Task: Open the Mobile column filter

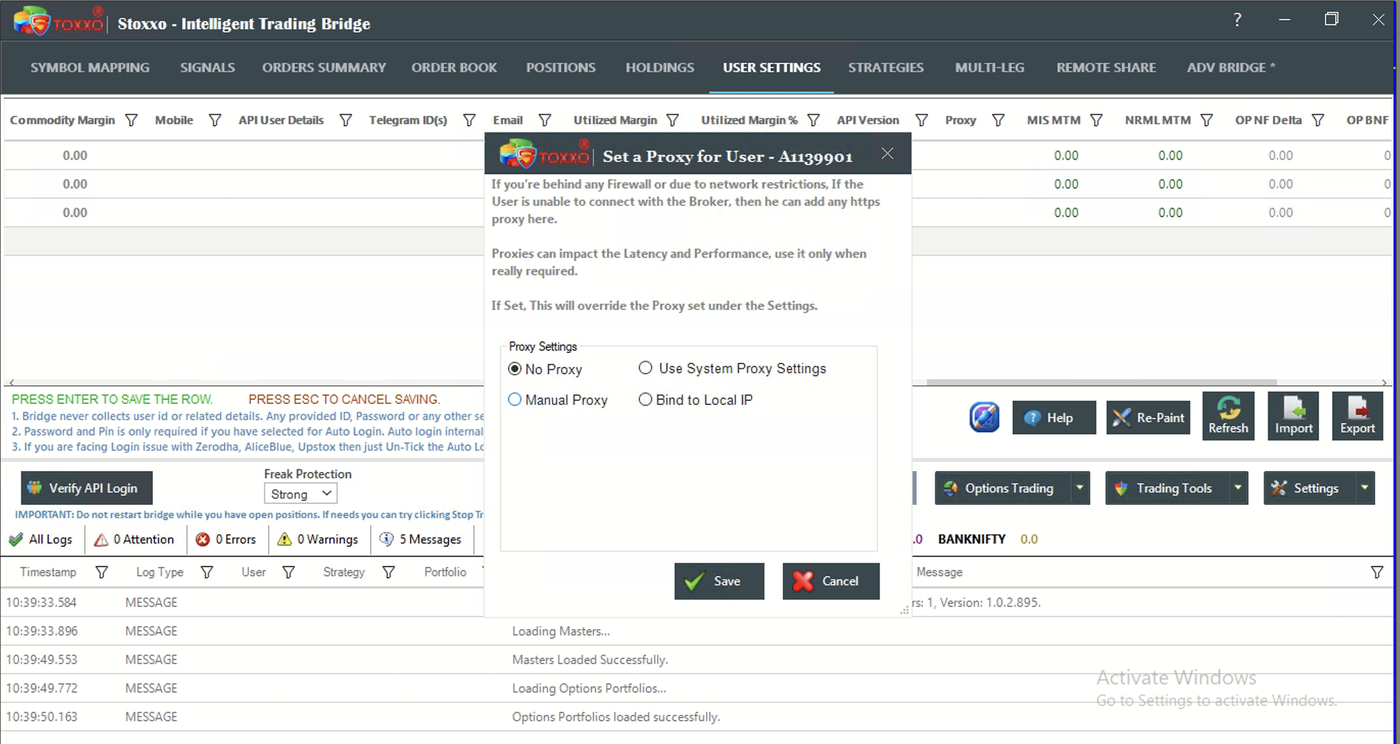Action: [x=214, y=121]
